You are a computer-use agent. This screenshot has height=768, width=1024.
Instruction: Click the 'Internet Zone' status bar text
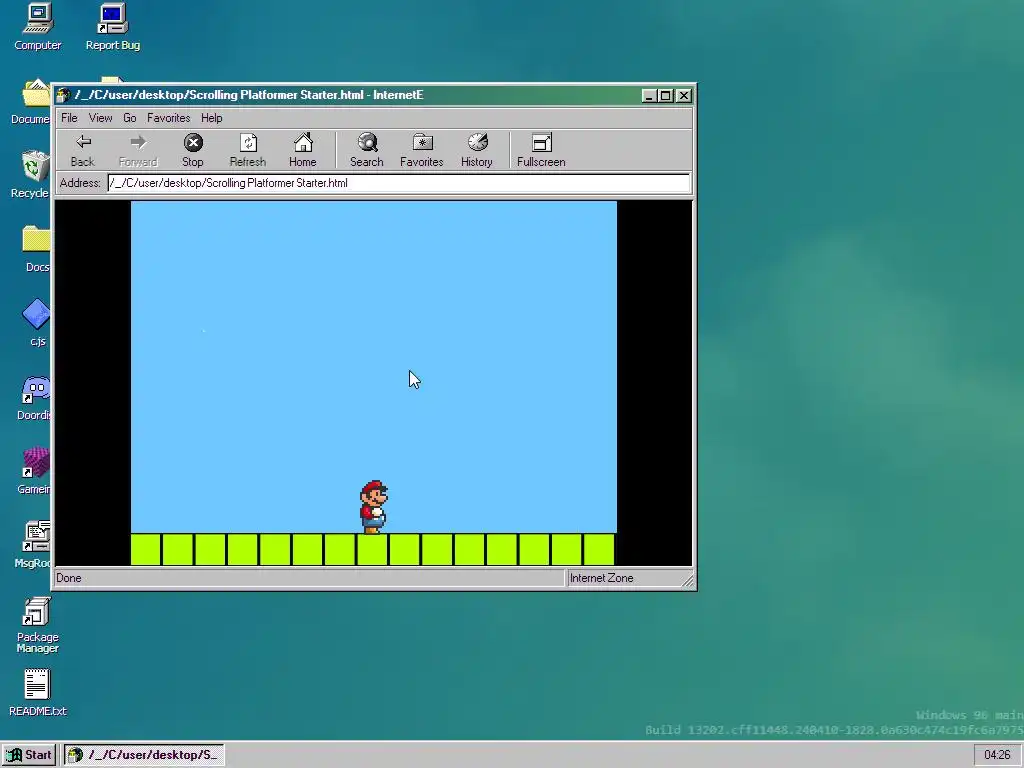click(x=601, y=578)
